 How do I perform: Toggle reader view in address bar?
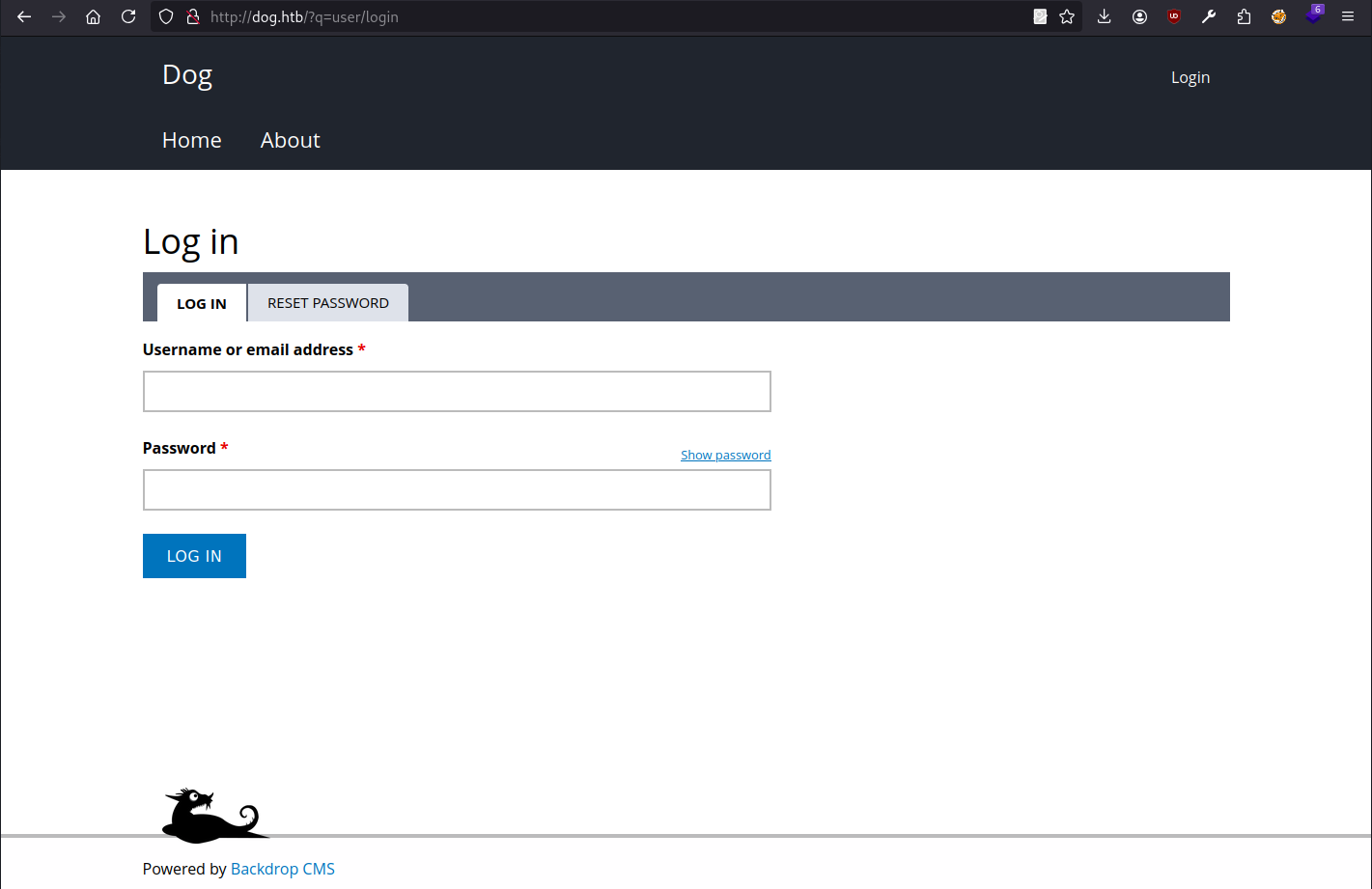pos(1040,16)
